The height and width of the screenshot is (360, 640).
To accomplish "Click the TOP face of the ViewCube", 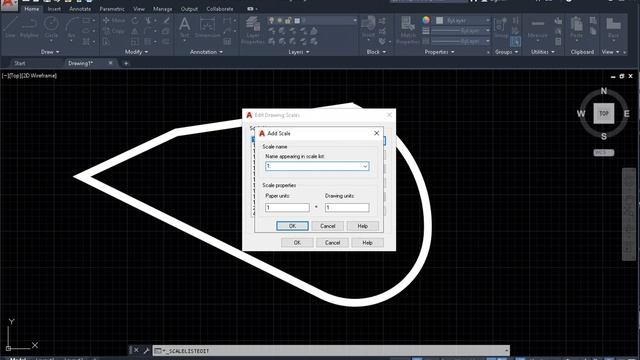I will point(604,113).
